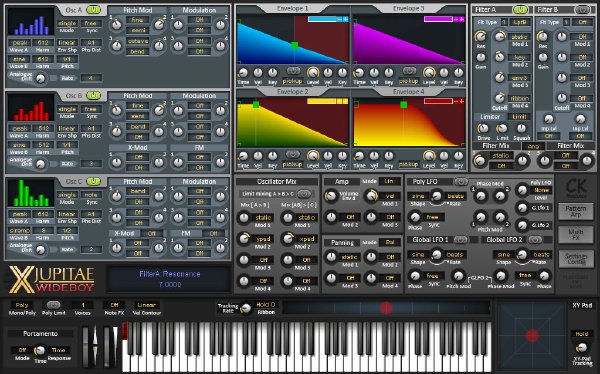
Task: Open the Osc C Sync 'note' selector
Action: [x=91, y=195]
